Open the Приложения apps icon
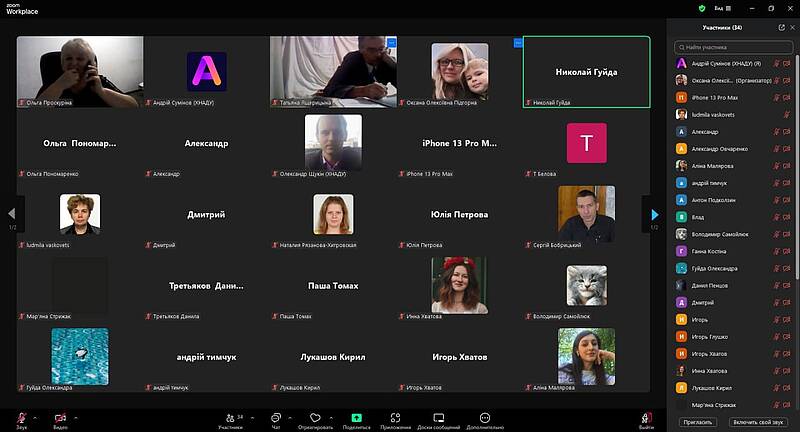This screenshot has width=800, height=432. [x=396, y=416]
